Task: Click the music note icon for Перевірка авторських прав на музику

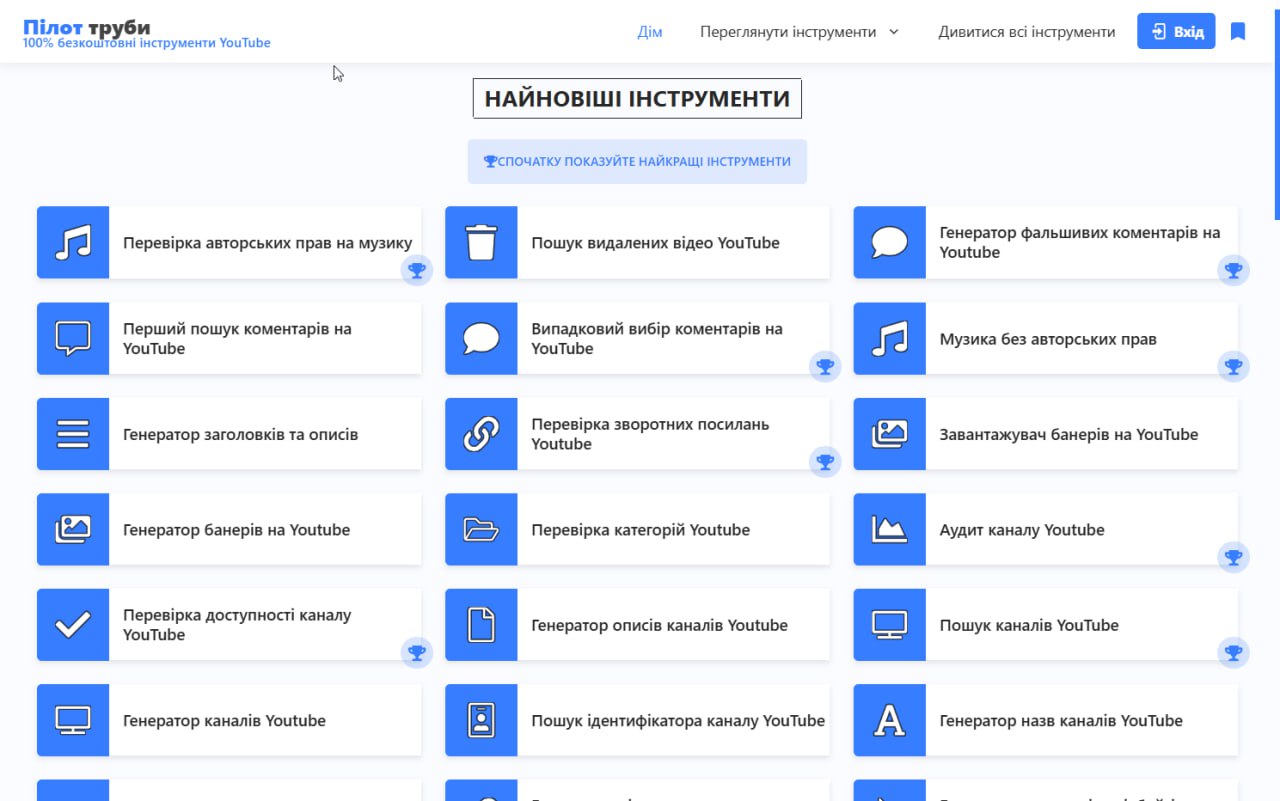Action: pos(73,243)
